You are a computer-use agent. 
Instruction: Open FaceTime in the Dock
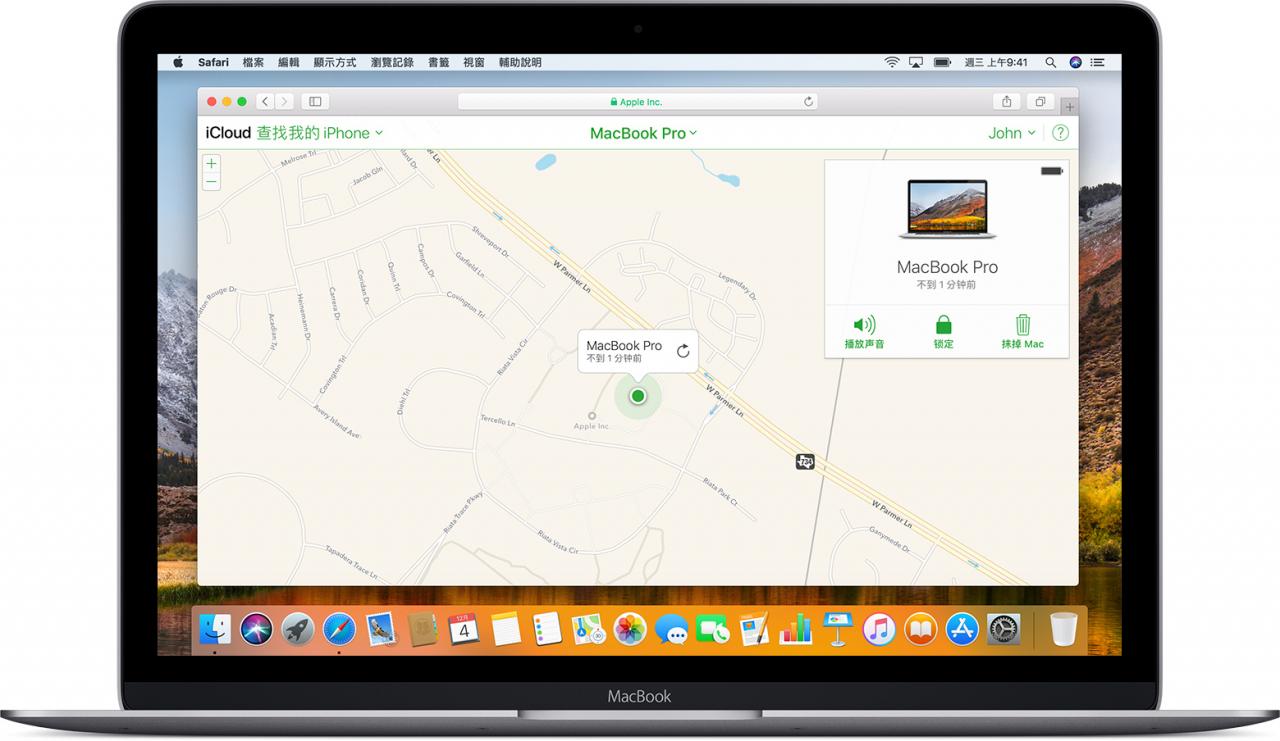[x=713, y=629]
